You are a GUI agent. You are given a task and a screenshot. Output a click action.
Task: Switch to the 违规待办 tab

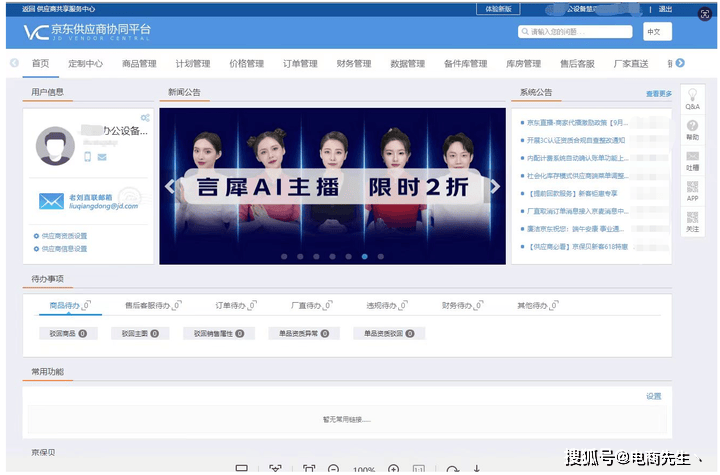387,305
